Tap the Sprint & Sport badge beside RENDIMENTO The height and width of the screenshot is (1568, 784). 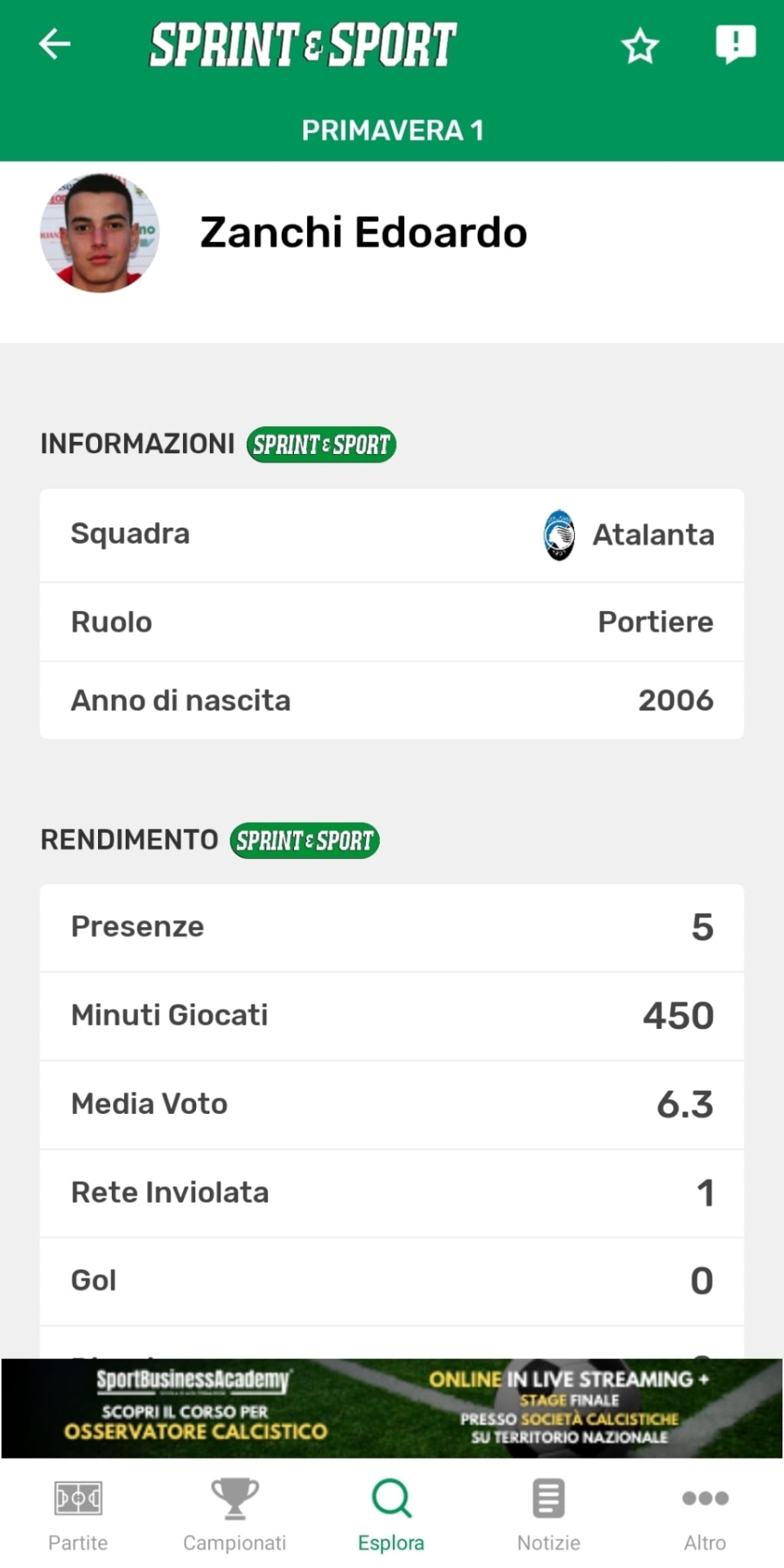(x=305, y=840)
